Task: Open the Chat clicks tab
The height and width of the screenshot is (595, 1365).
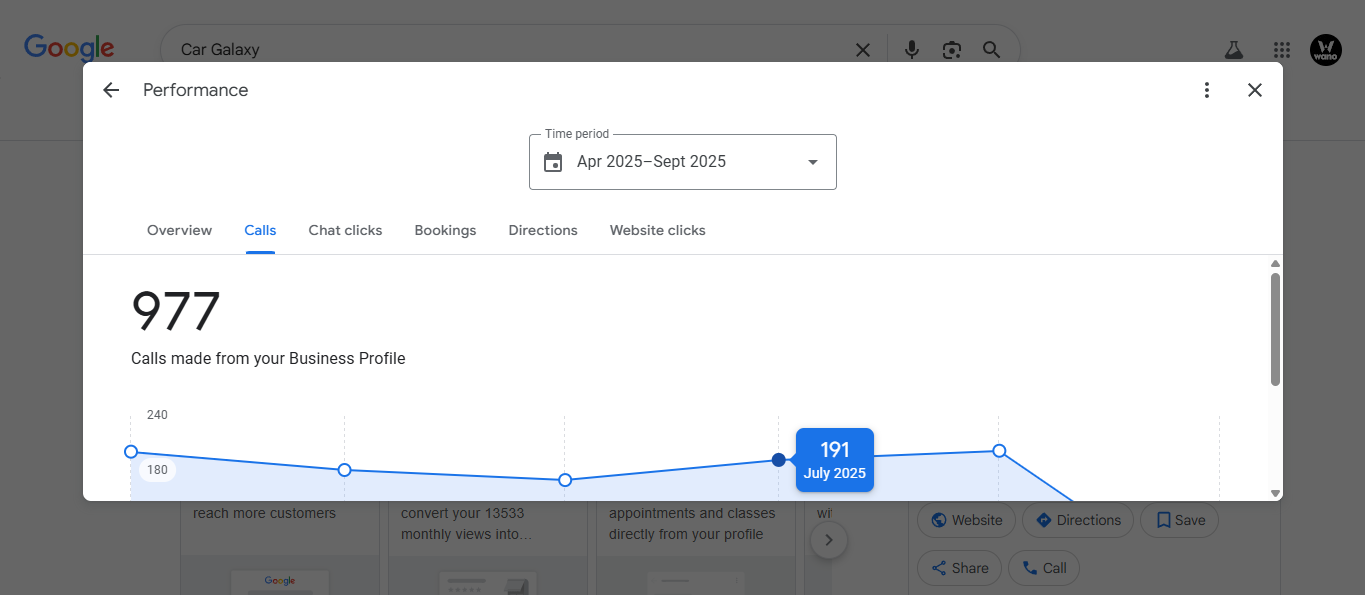Action: coord(345,230)
